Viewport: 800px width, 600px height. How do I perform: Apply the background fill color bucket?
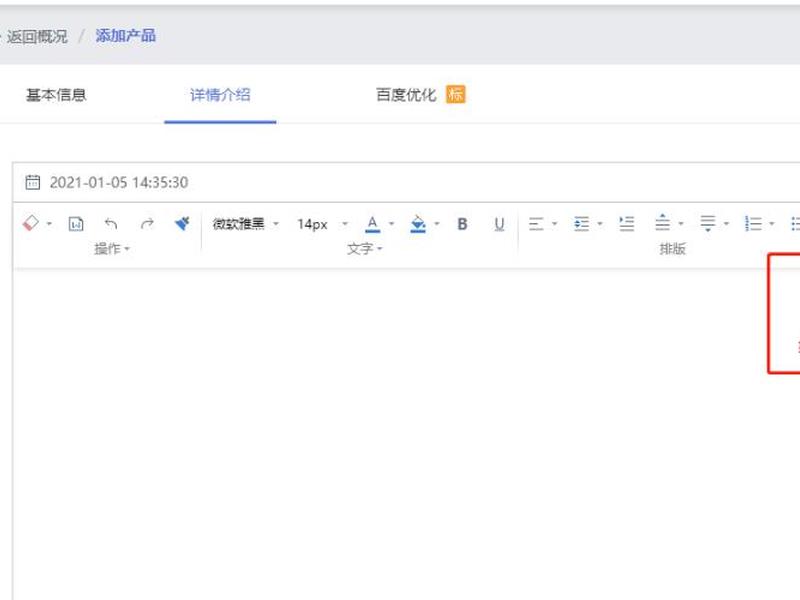418,223
